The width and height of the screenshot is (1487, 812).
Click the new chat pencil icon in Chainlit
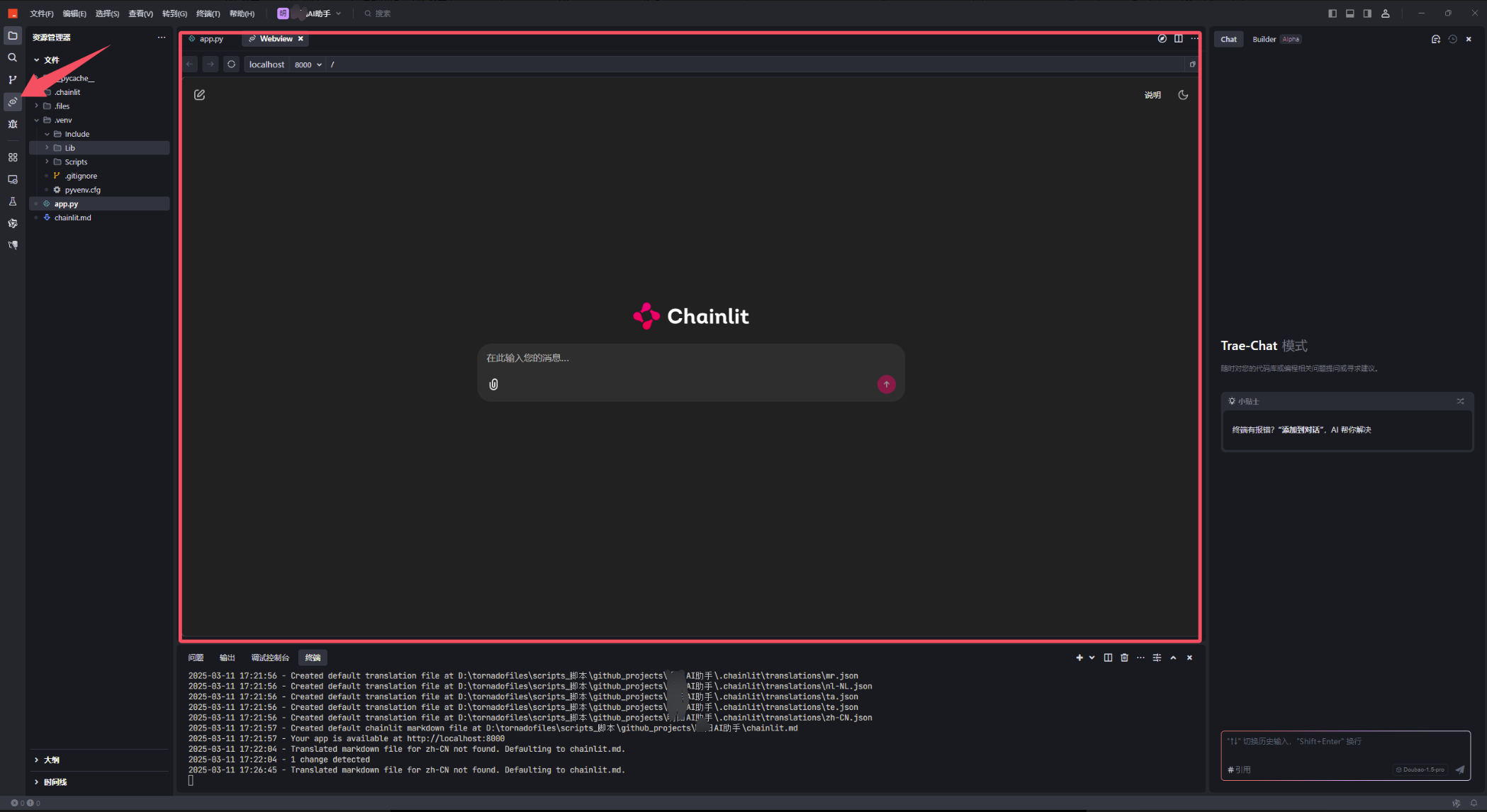[200, 95]
